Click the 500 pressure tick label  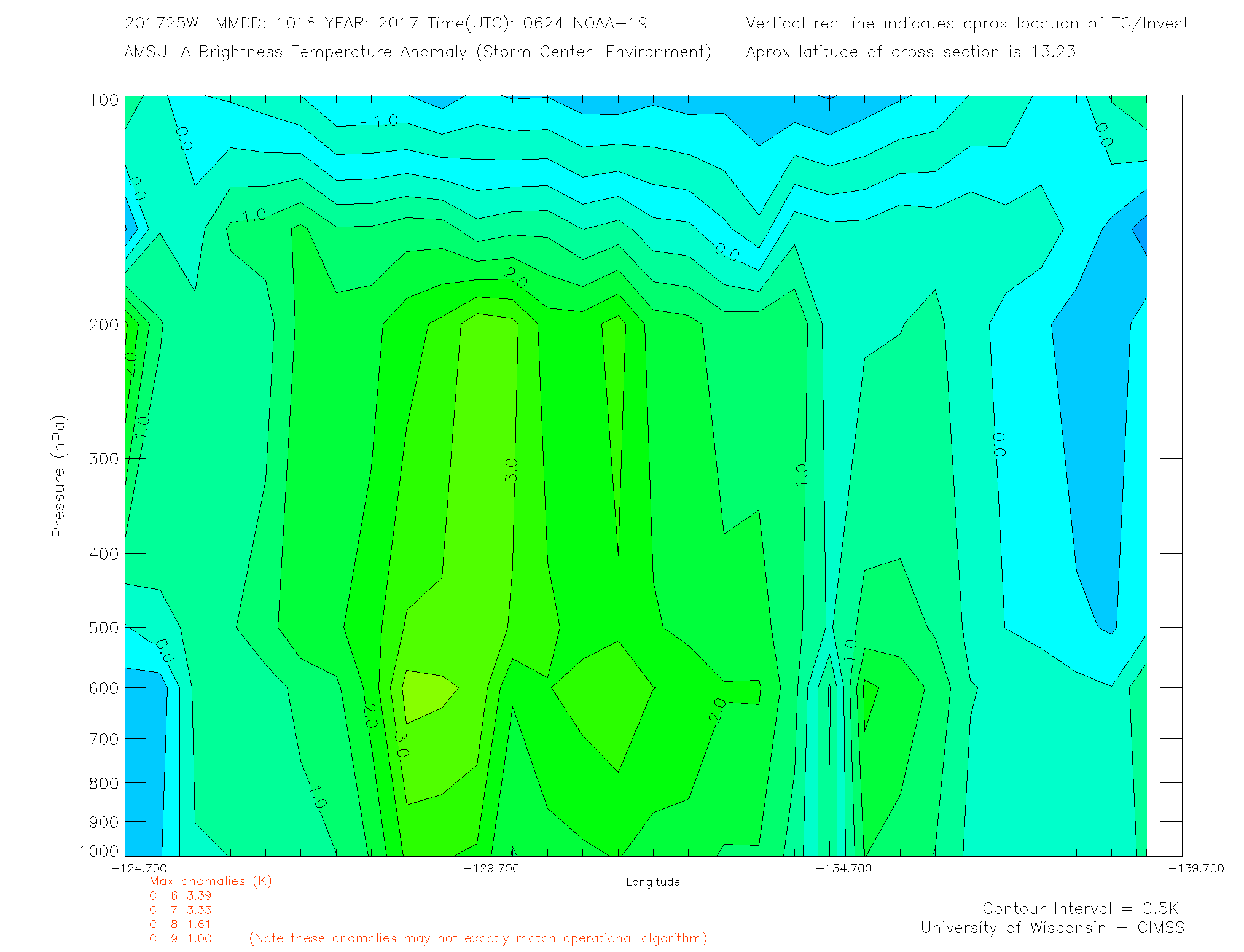103,628
